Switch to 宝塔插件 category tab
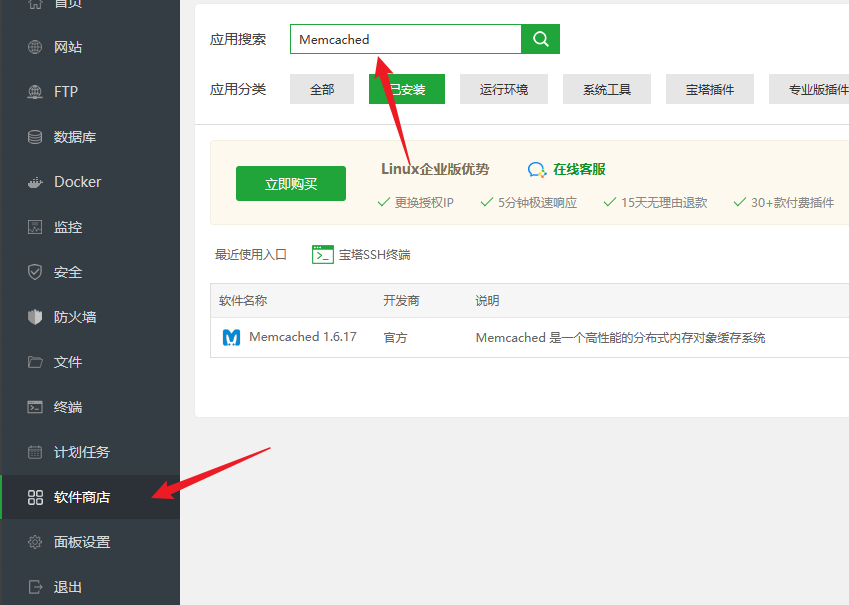Screen dimensions: 849x605 pos(709,89)
